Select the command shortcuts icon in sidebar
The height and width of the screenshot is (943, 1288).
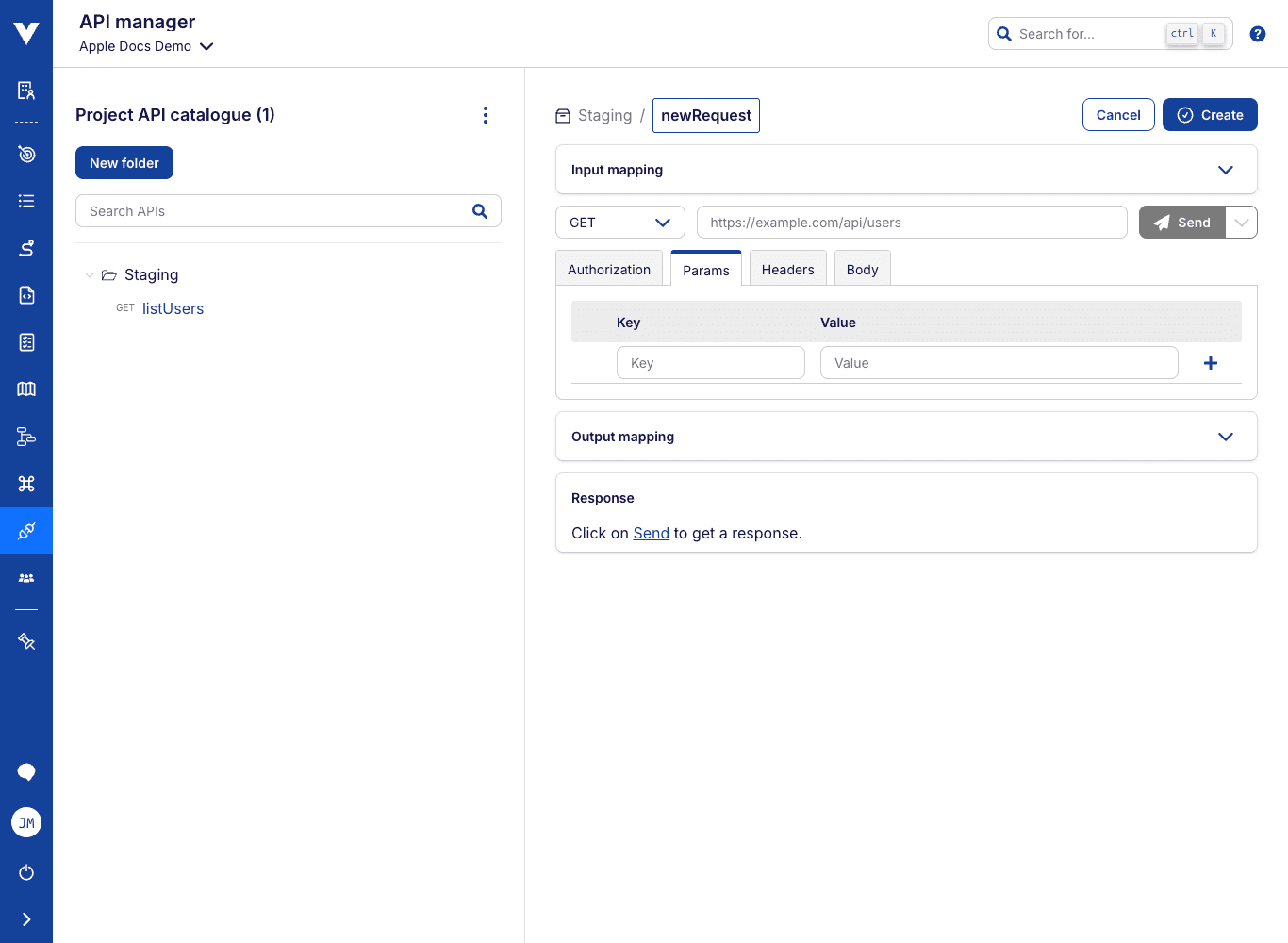click(x=25, y=484)
